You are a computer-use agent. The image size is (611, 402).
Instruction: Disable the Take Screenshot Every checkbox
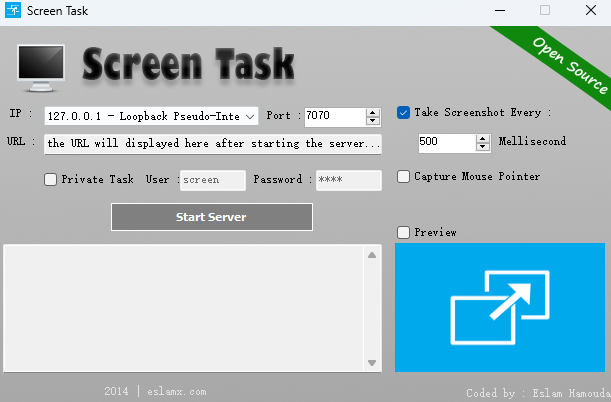point(403,113)
